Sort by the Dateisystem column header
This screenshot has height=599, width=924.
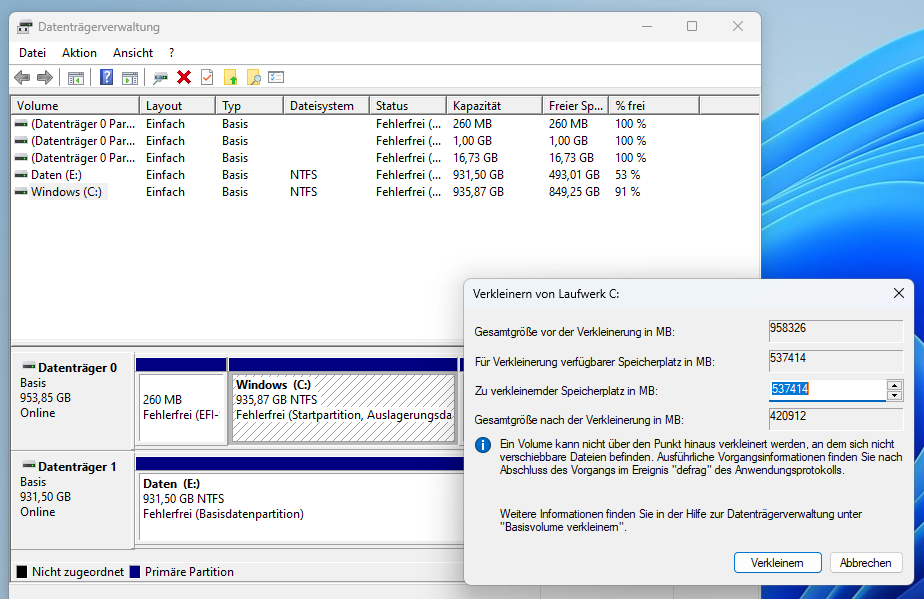[x=326, y=106]
